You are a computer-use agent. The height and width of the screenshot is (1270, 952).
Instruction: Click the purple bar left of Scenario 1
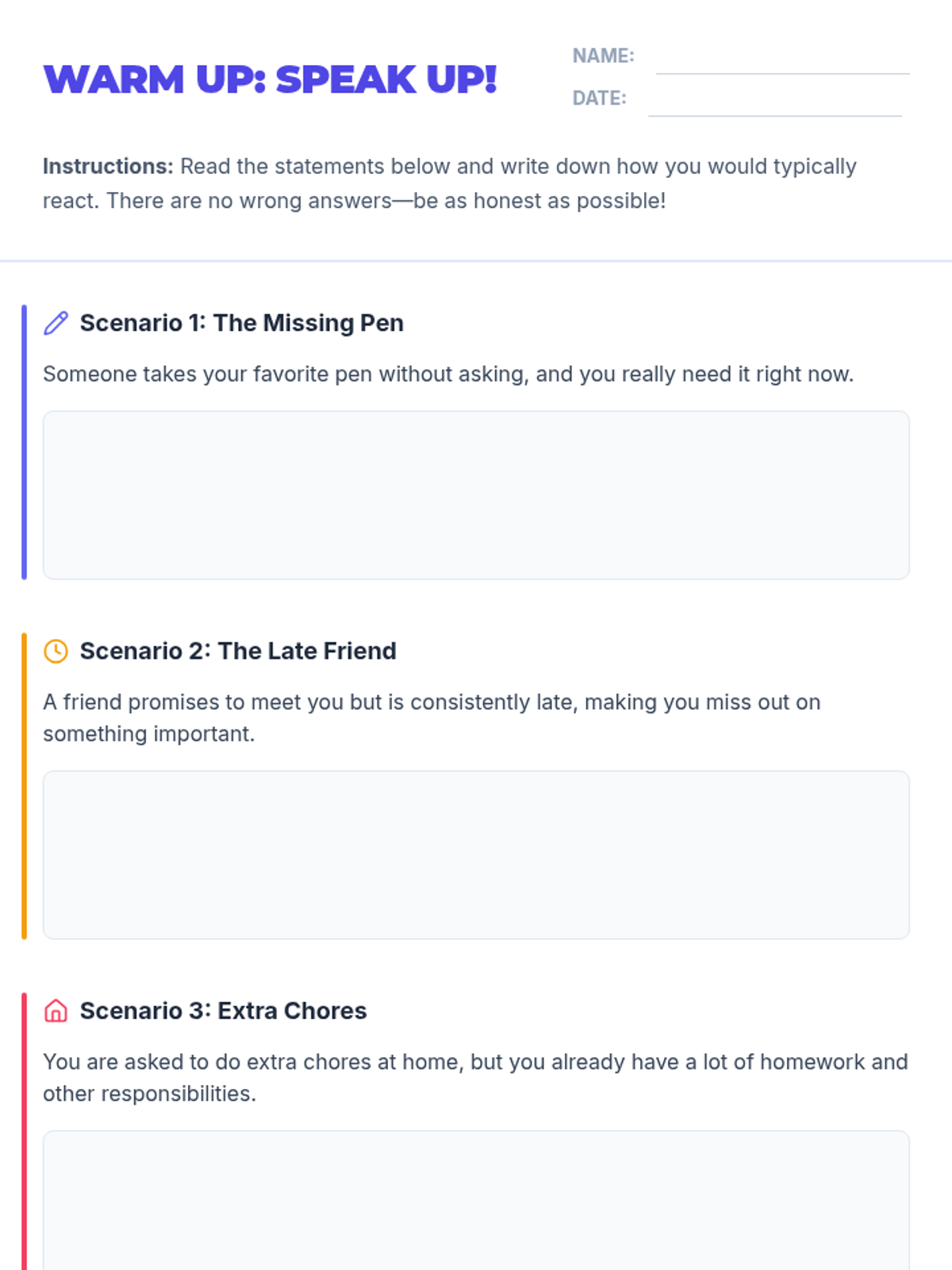[x=24, y=442]
